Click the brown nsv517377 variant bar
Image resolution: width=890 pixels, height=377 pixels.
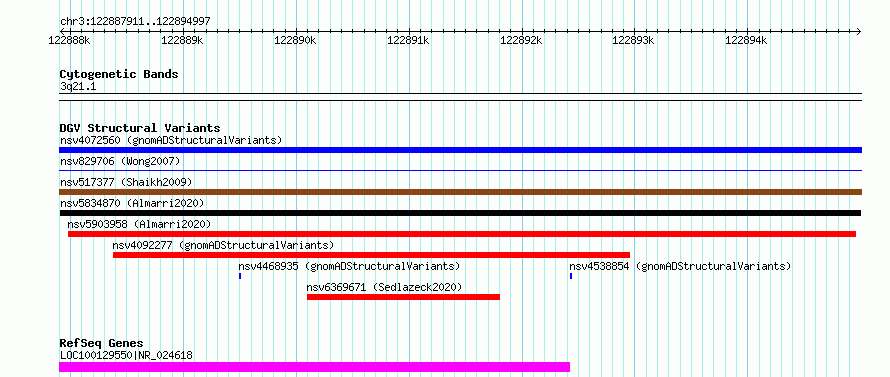coord(460,192)
